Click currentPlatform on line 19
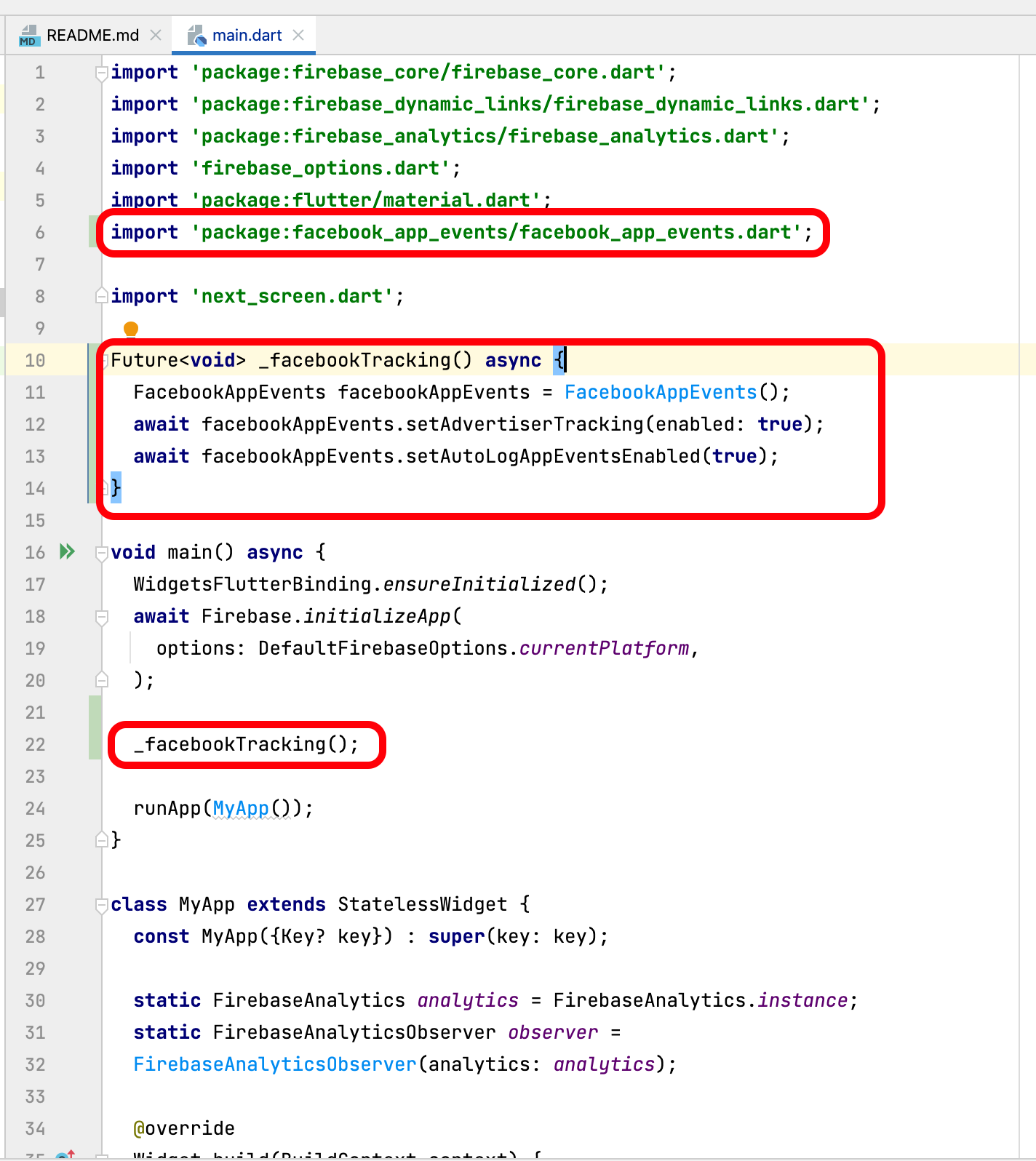The width and height of the screenshot is (1036, 1161). pyautogui.click(x=604, y=648)
